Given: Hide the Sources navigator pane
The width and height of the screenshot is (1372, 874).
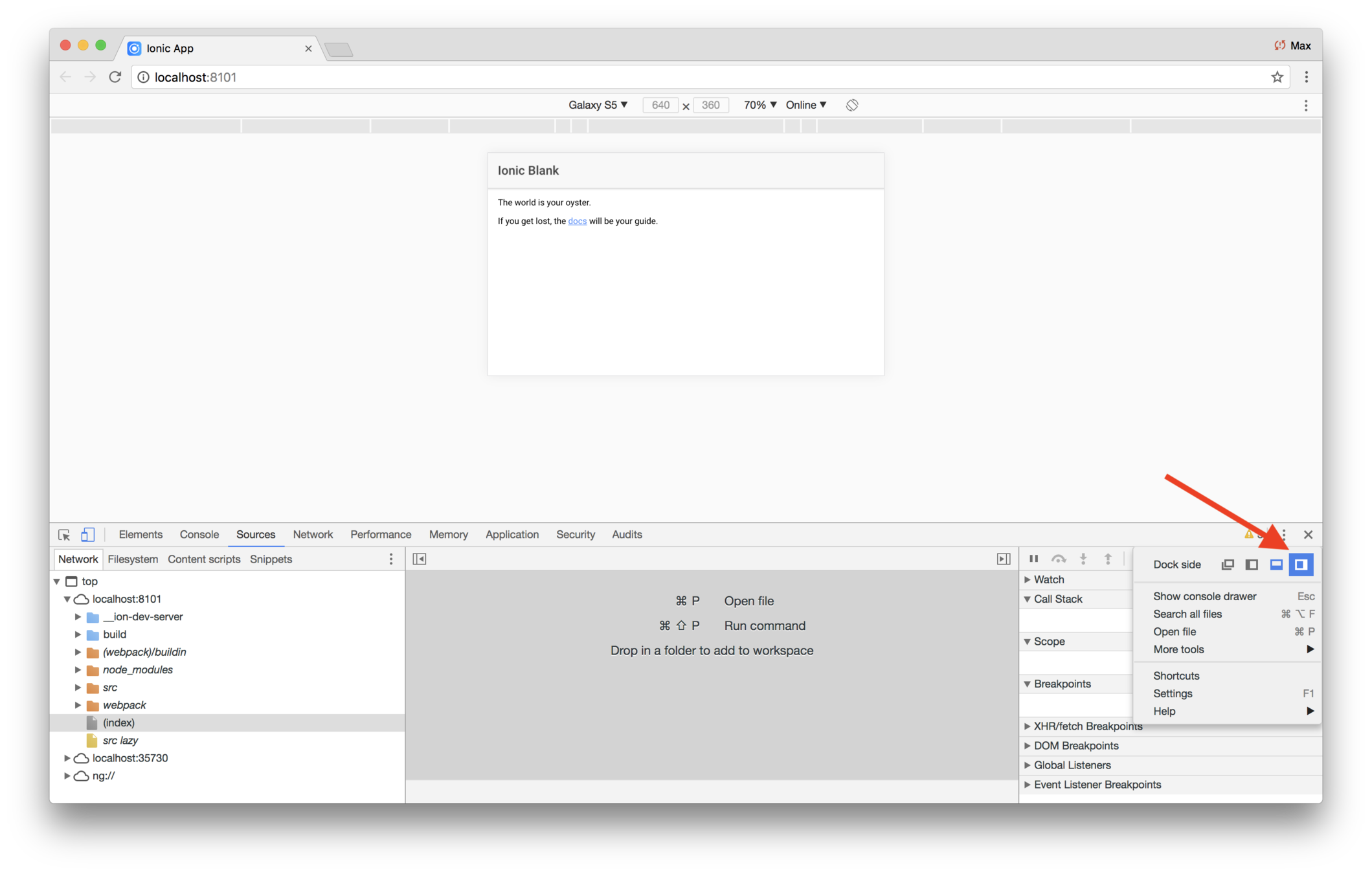Looking at the screenshot, I should pos(420,559).
